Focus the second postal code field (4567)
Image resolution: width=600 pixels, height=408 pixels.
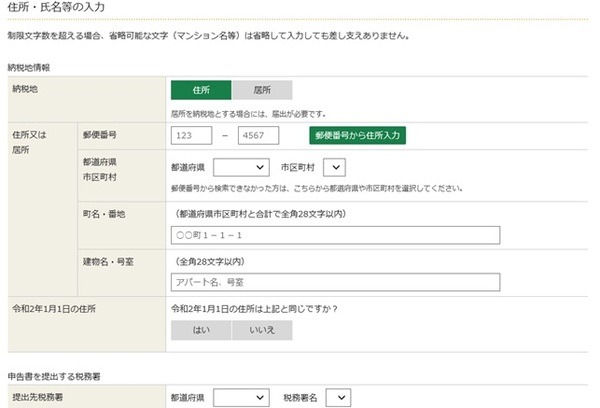tap(258, 135)
